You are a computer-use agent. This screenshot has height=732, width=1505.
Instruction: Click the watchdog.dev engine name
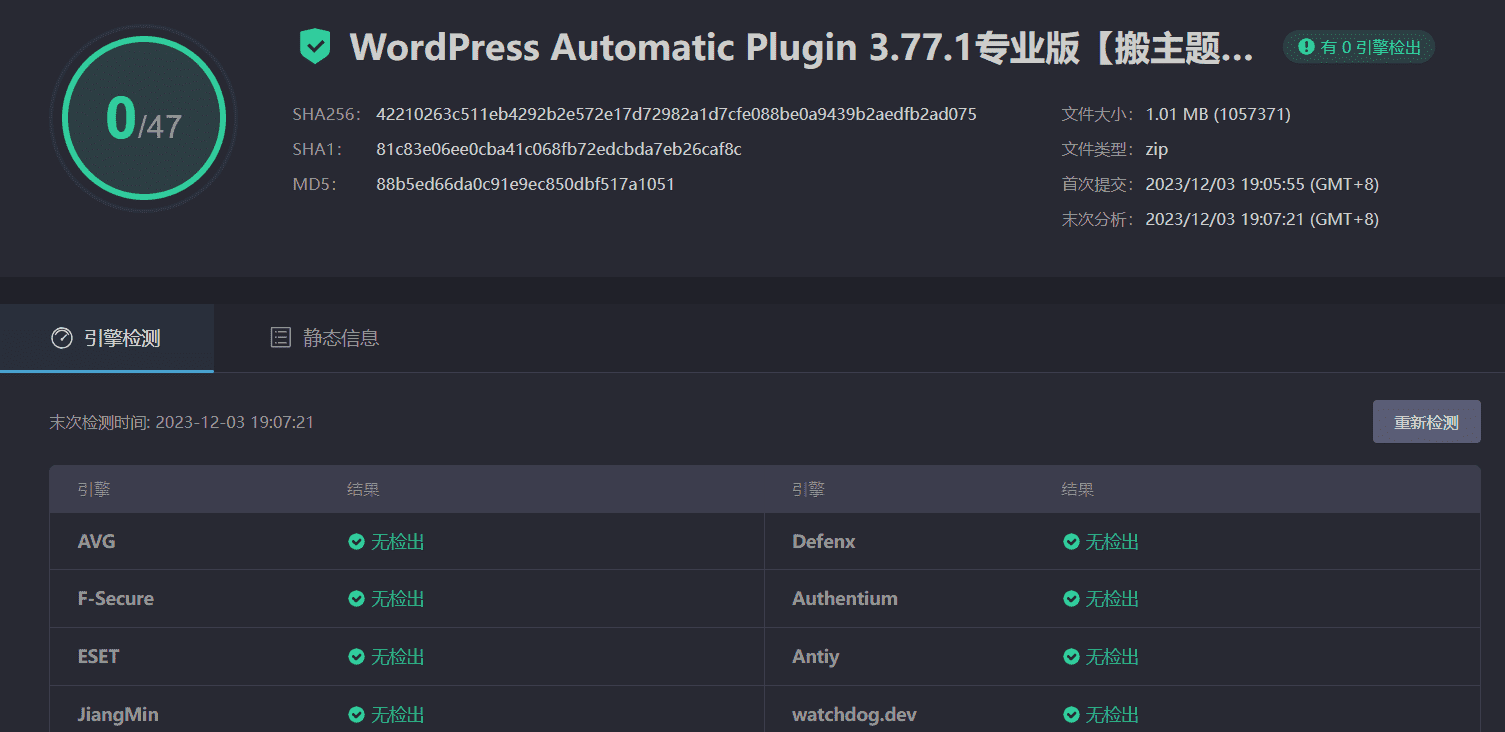pyautogui.click(x=855, y=715)
